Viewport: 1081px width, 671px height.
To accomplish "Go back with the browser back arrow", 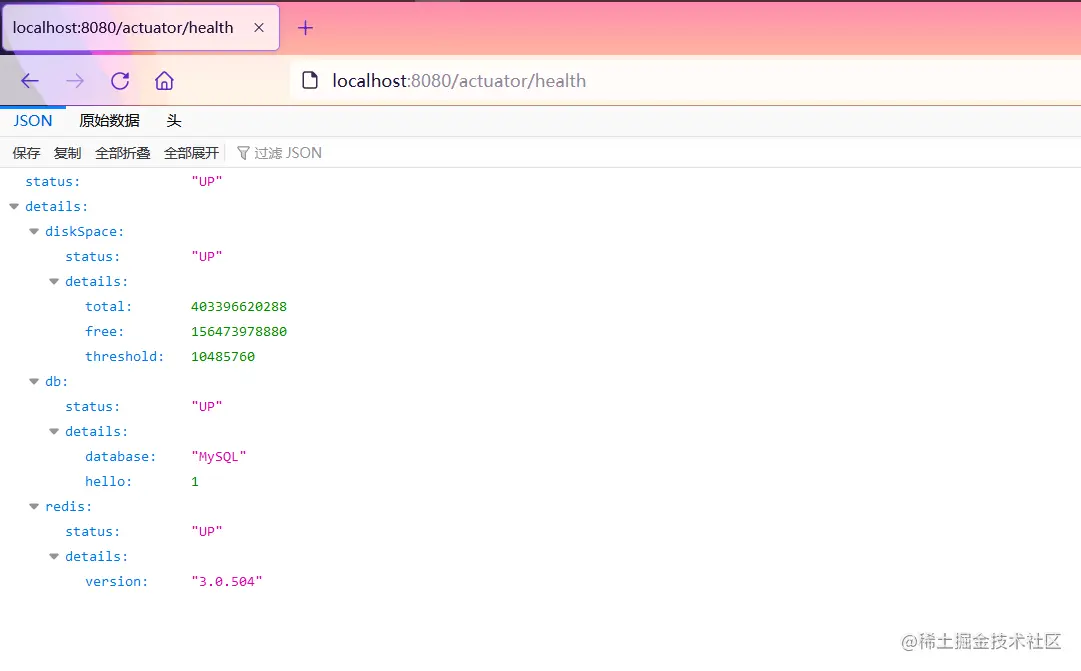I will [x=30, y=81].
